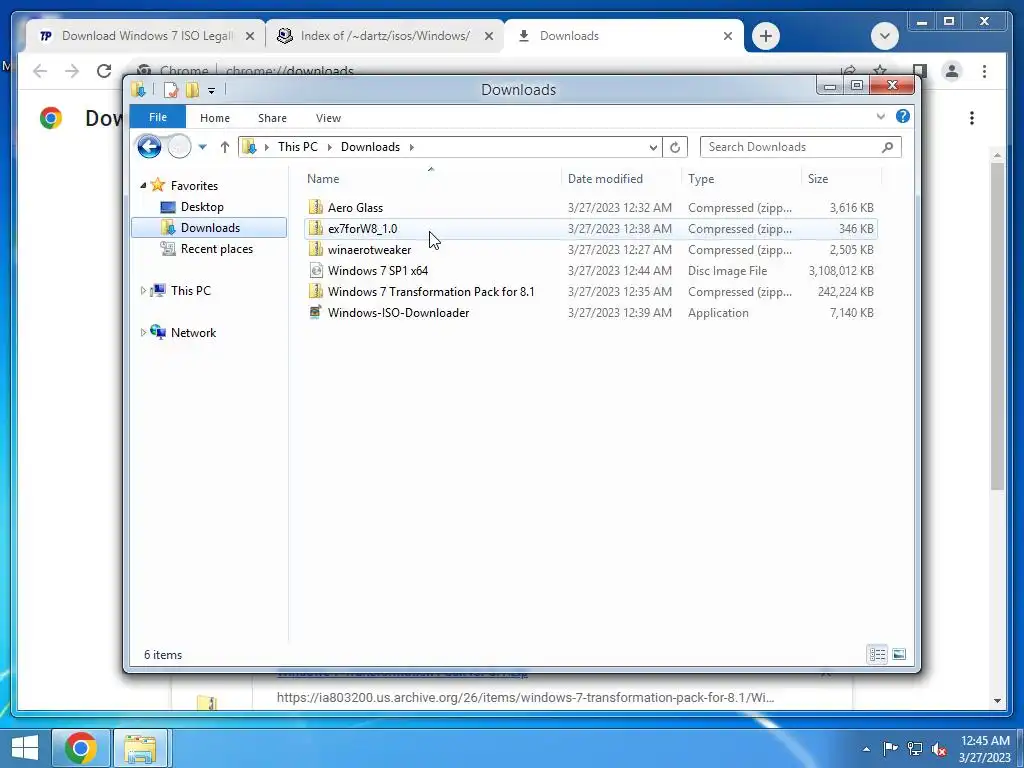Open the Windows Start button

pyautogui.click(x=24, y=748)
